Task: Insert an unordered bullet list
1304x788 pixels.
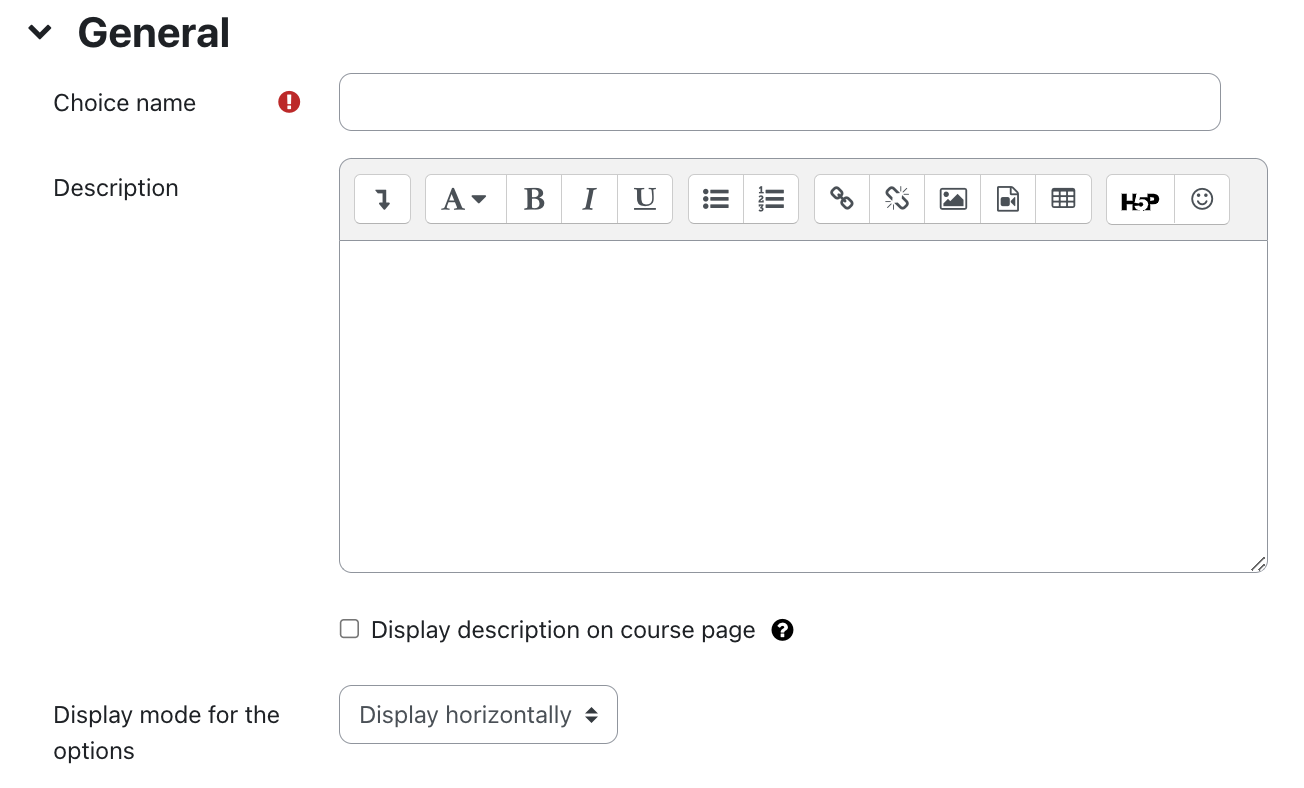Action: [x=715, y=199]
